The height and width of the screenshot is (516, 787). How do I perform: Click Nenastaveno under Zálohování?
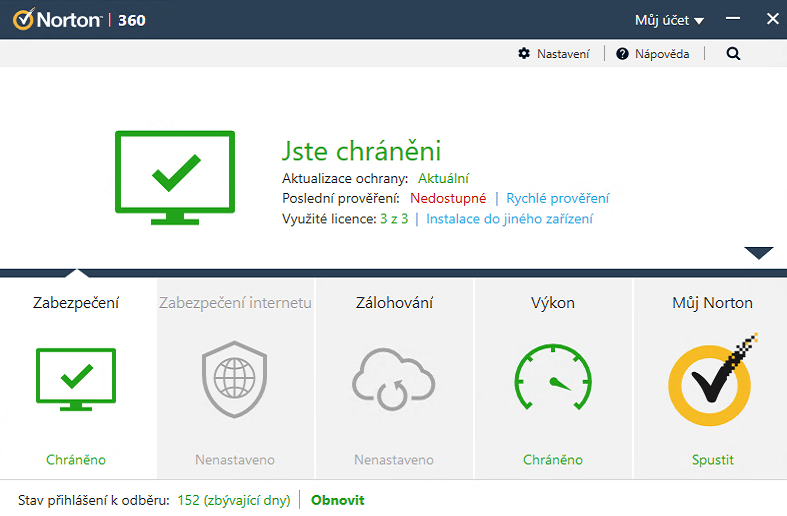click(x=394, y=460)
